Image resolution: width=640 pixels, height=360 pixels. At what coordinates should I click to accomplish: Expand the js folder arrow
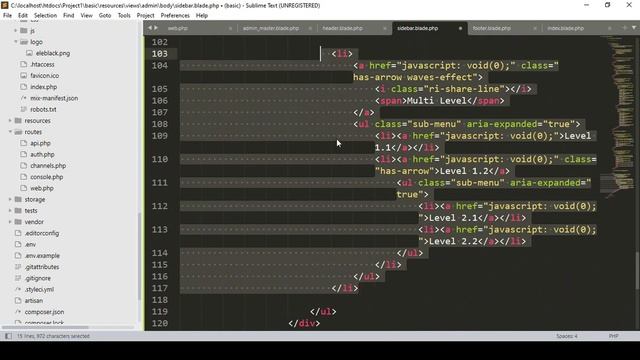[16, 31]
